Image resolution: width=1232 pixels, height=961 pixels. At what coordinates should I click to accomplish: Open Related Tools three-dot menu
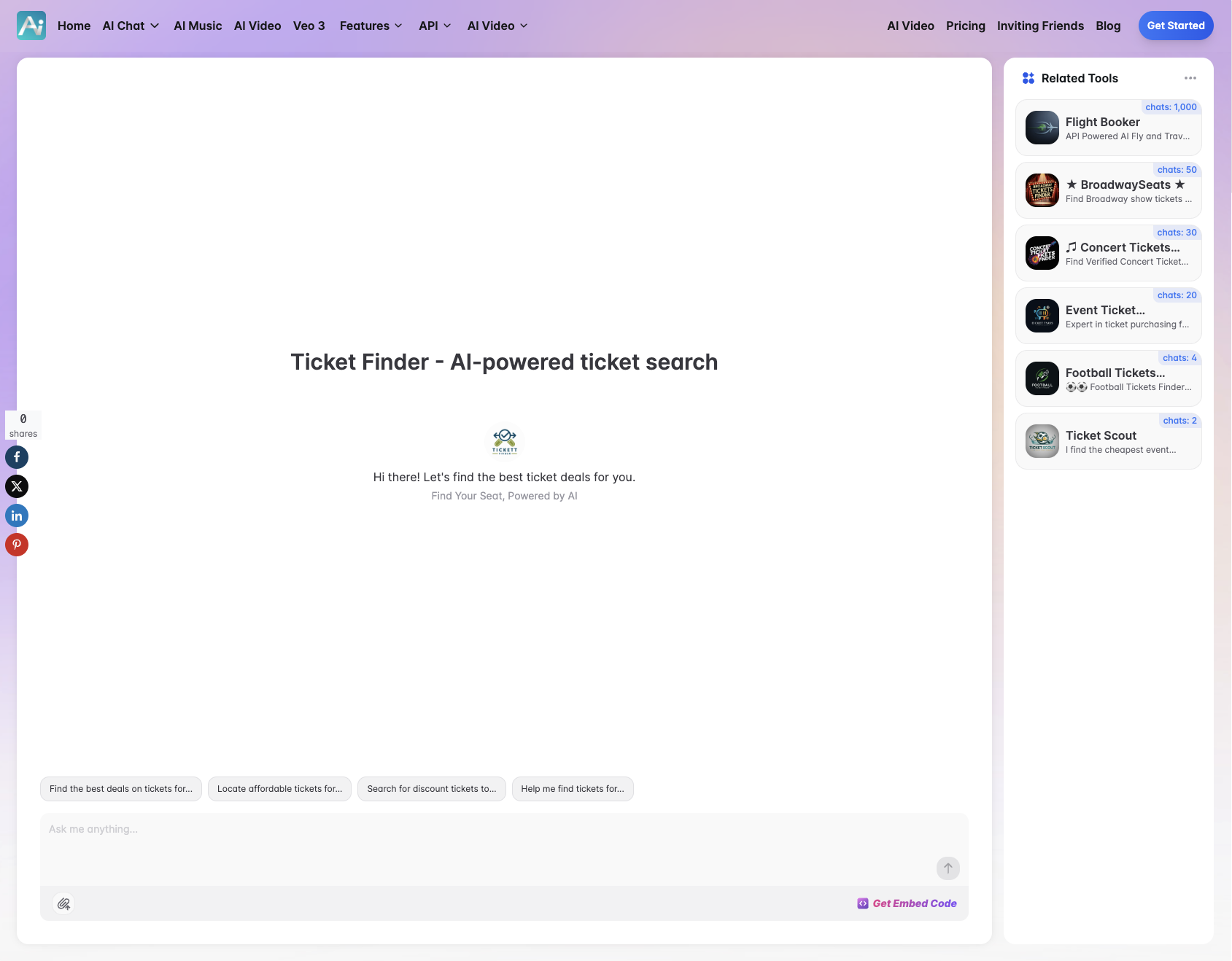coord(1190,78)
